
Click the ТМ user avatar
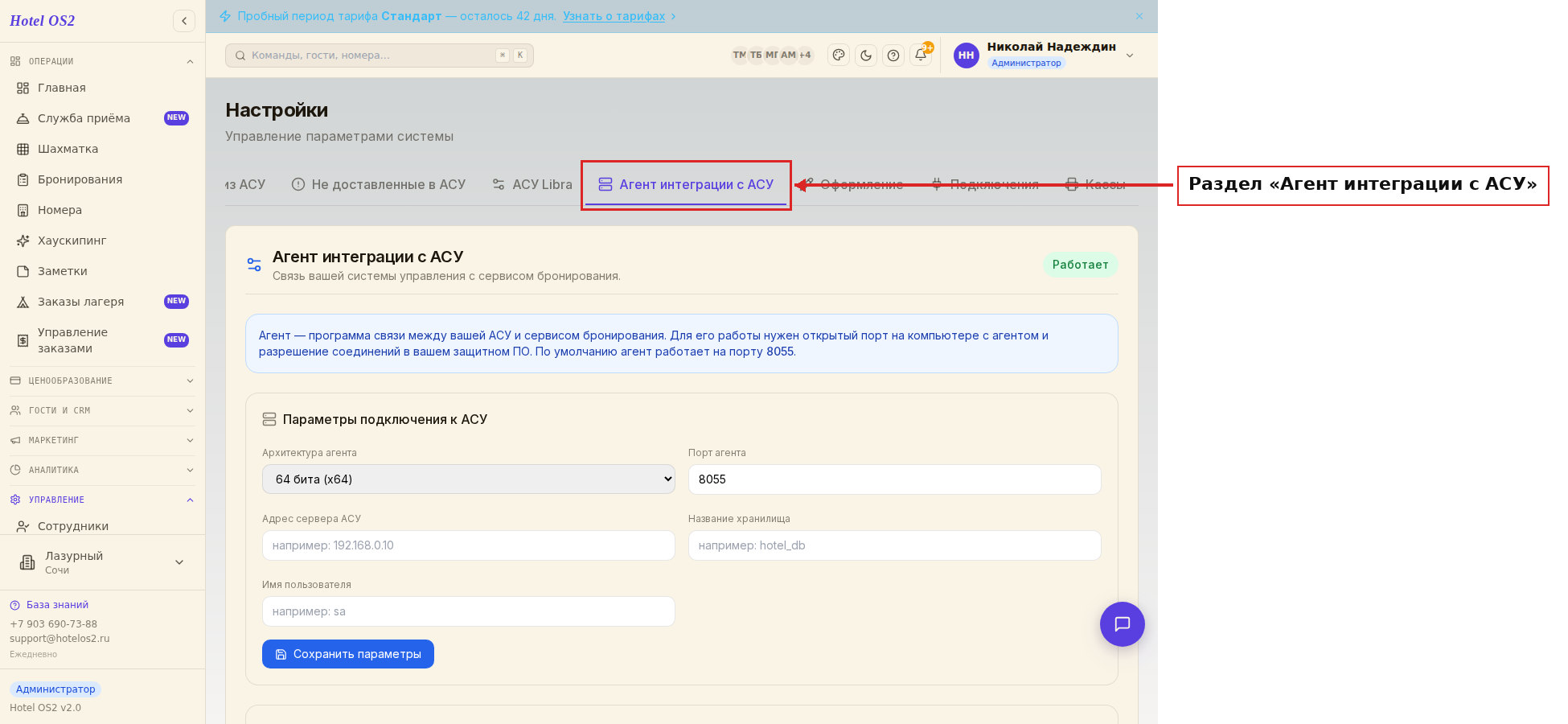click(739, 55)
